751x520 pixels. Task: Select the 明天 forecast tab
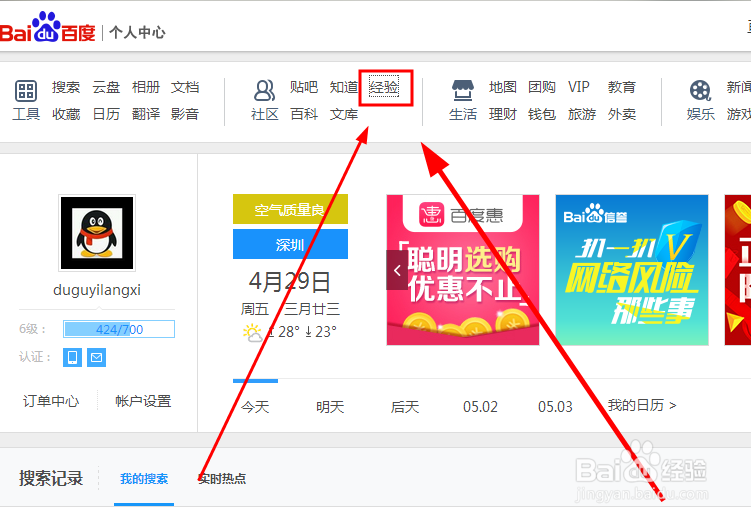(330, 407)
